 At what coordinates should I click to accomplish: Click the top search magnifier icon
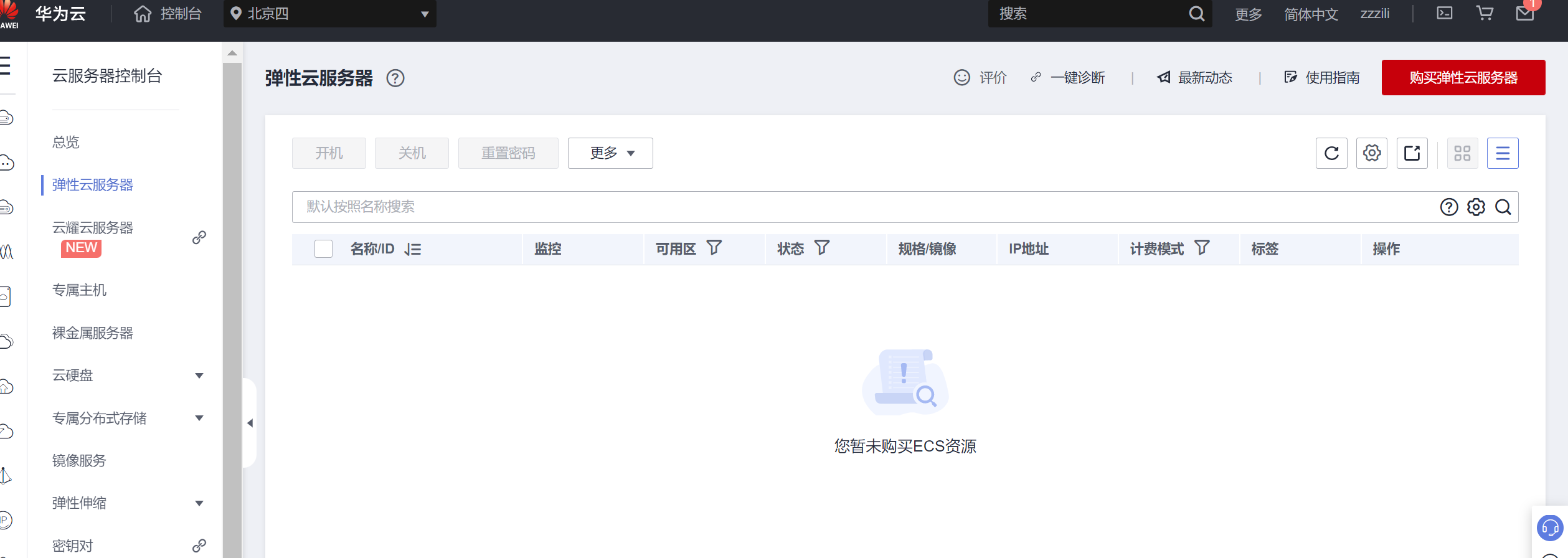click(1196, 14)
